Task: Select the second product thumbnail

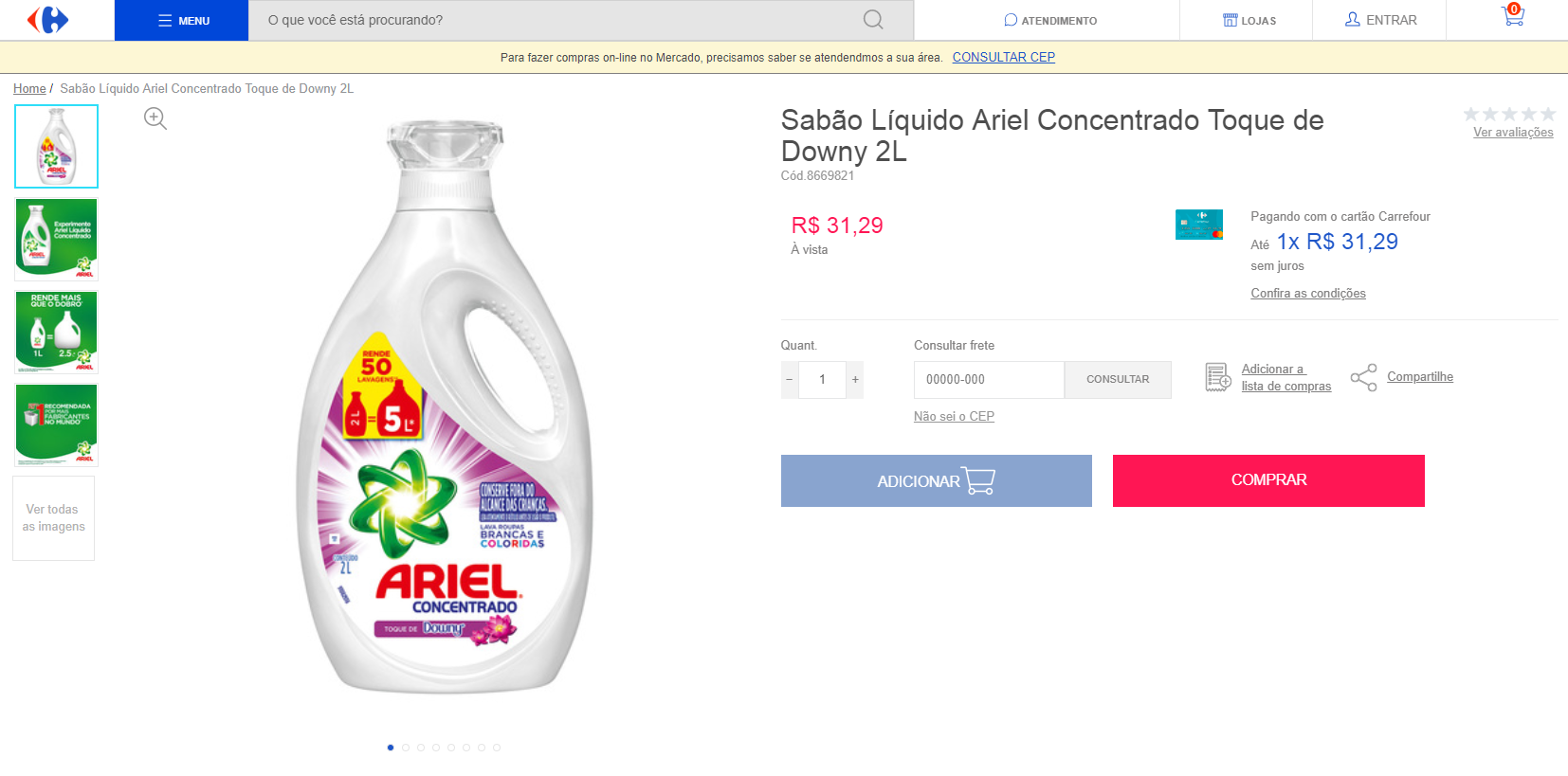Action: click(x=56, y=239)
